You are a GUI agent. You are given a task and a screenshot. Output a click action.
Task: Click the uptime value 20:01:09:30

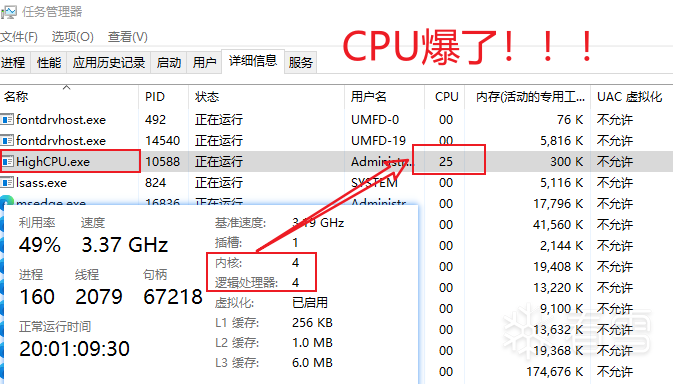coord(74,349)
